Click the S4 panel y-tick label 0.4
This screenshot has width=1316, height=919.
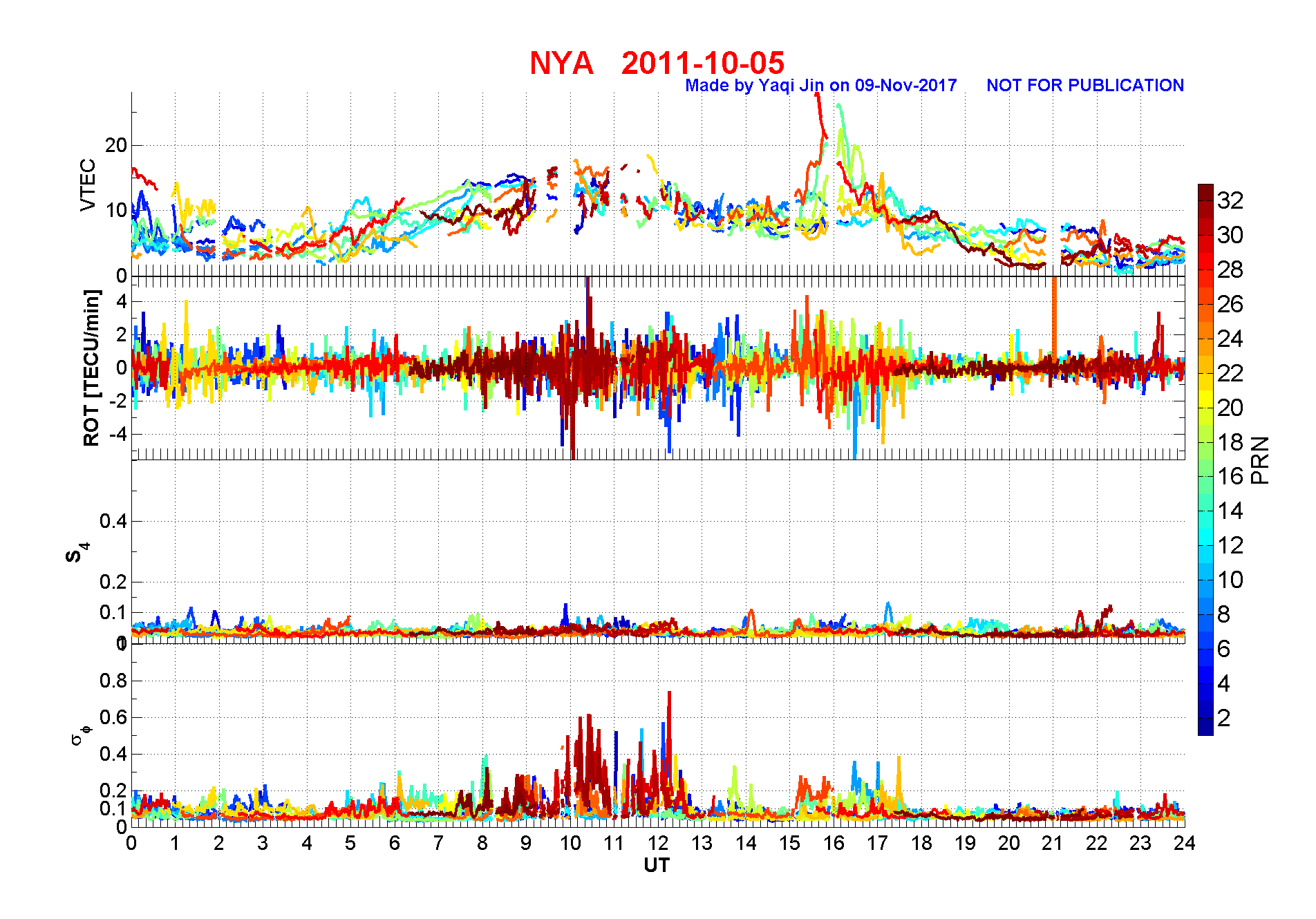coord(113,521)
